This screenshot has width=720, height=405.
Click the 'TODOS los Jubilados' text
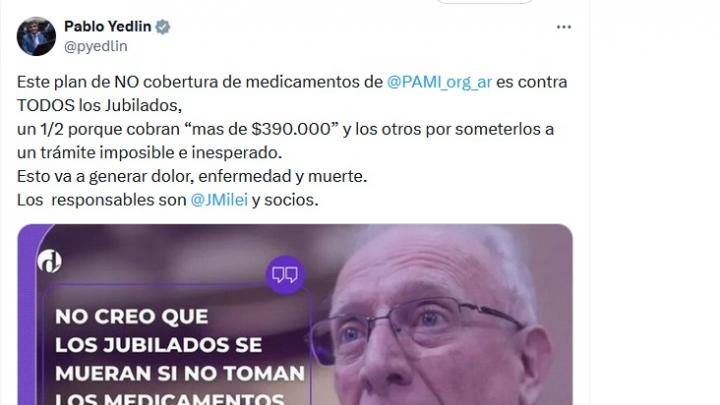[x=99, y=106]
